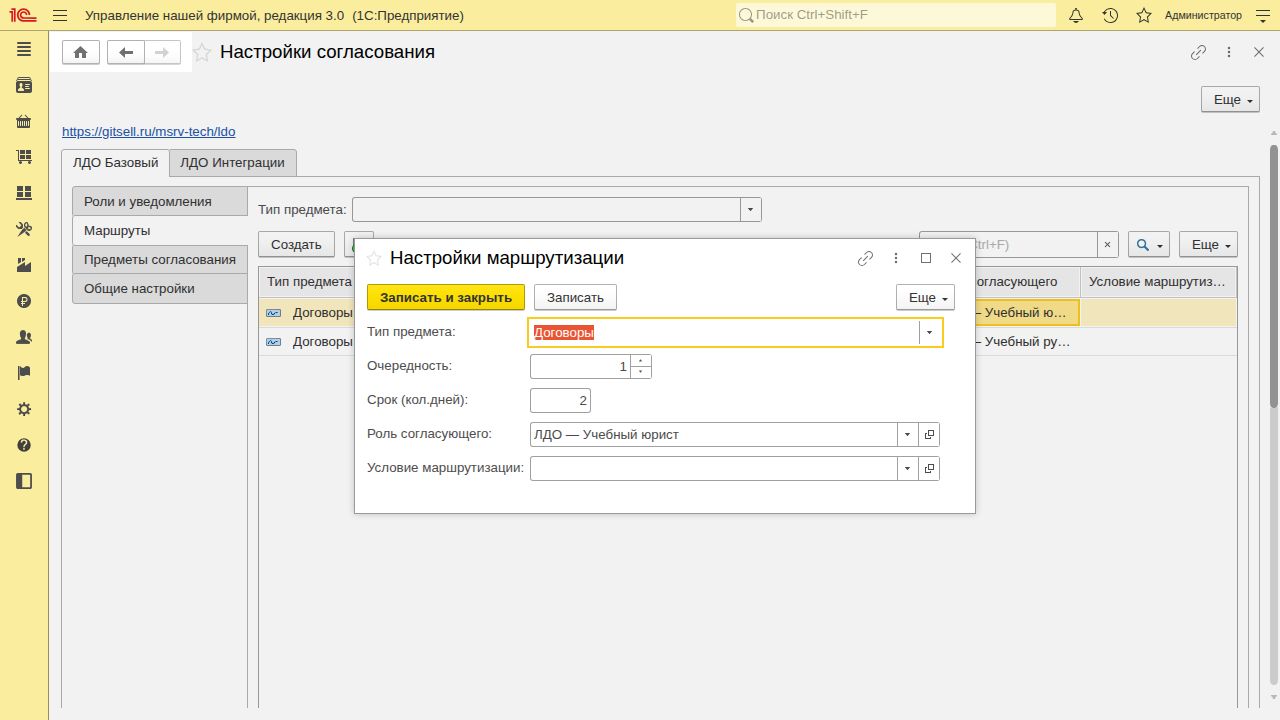This screenshot has width=1280, height=720.
Task: Open the gitsell.ru msrv-tech link
Action: pos(149,131)
